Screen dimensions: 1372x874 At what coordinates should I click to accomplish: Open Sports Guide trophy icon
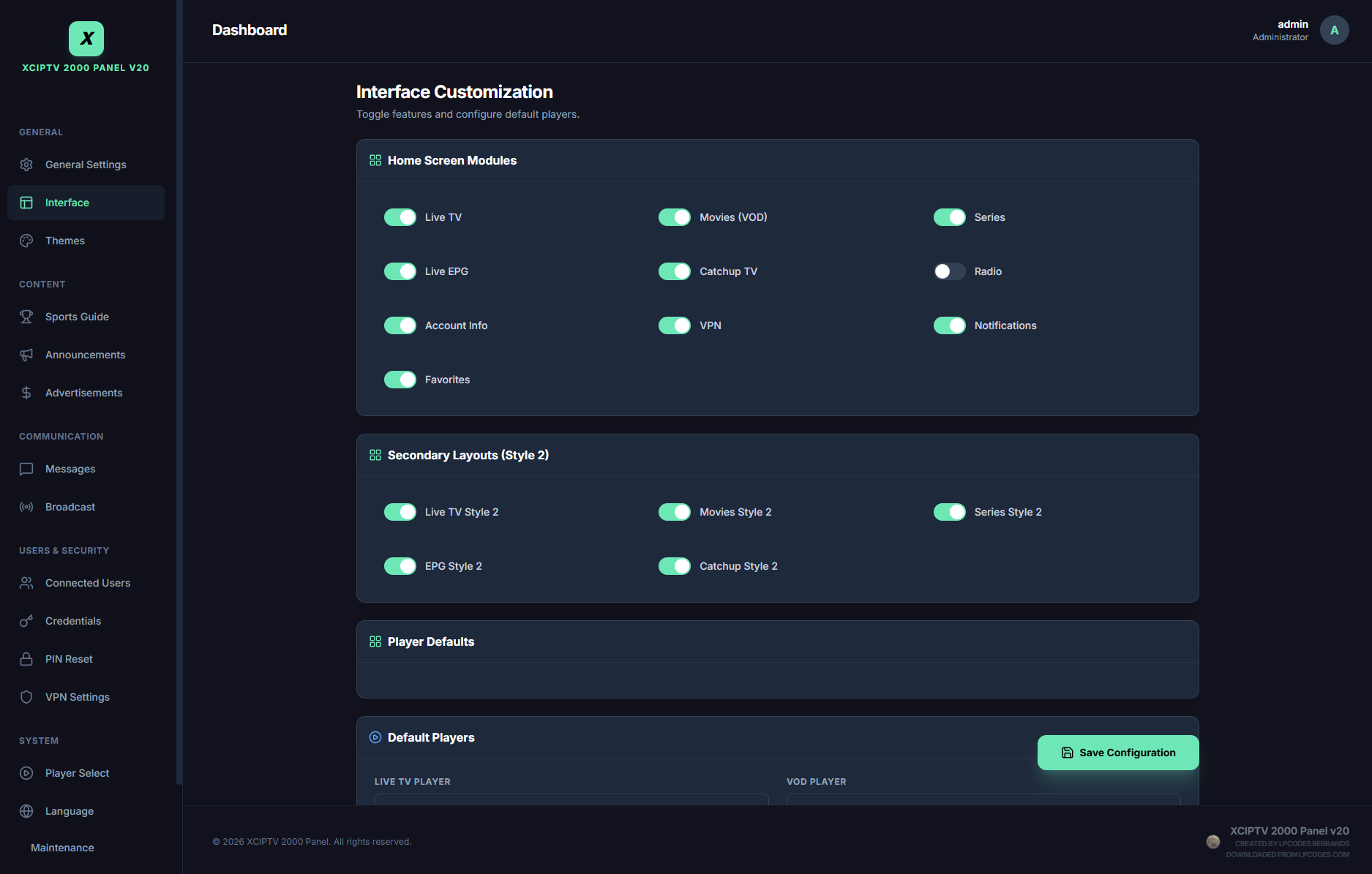pos(26,317)
